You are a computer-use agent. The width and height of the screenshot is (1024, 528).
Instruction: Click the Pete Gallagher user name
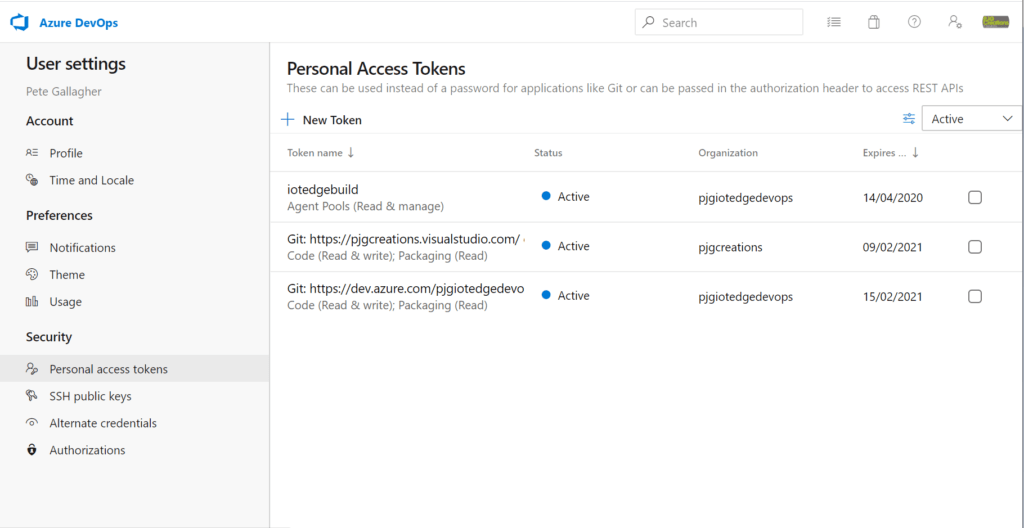click(63, 91)
